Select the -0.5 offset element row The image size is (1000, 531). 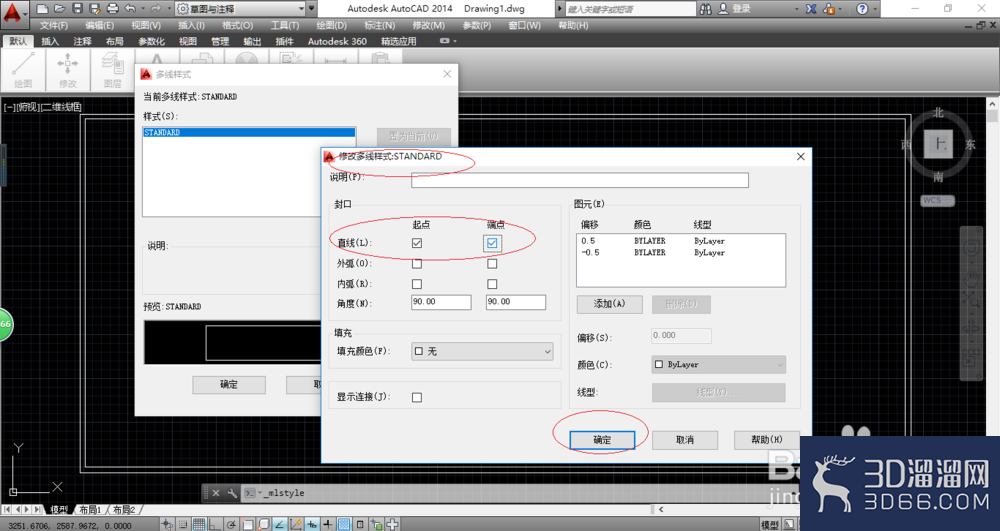(x=680, y=252)
